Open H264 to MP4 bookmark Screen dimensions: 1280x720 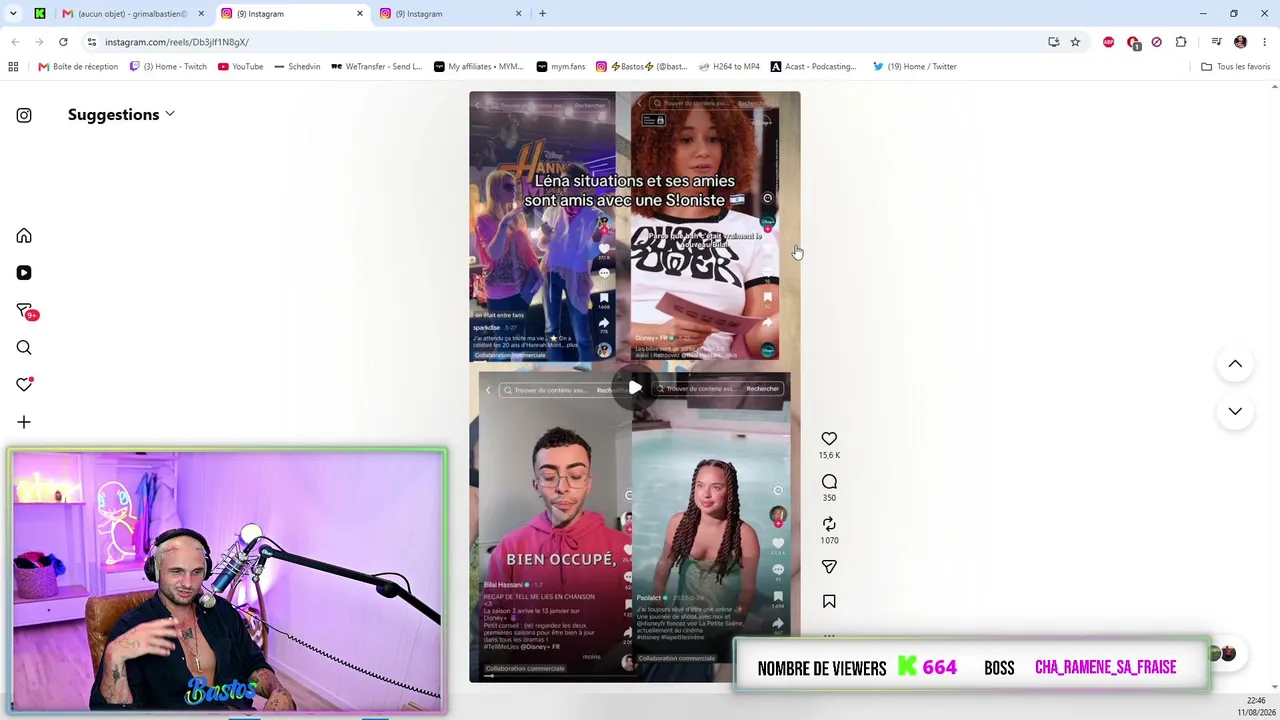729,67
